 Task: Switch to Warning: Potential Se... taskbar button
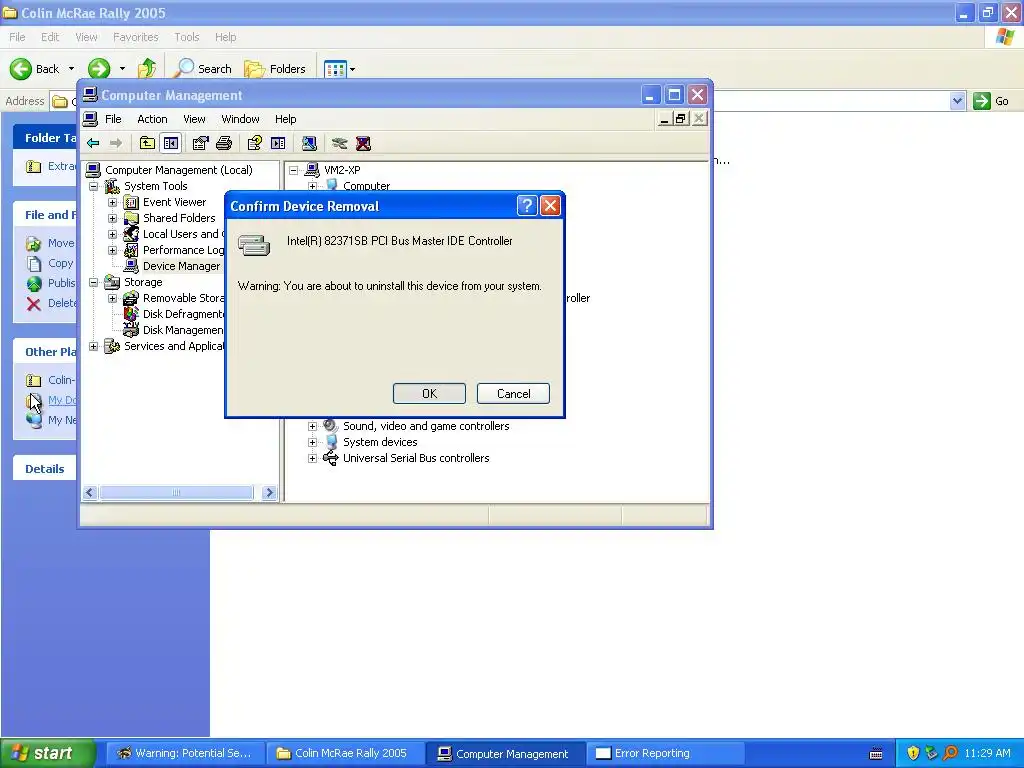point(185,753)
